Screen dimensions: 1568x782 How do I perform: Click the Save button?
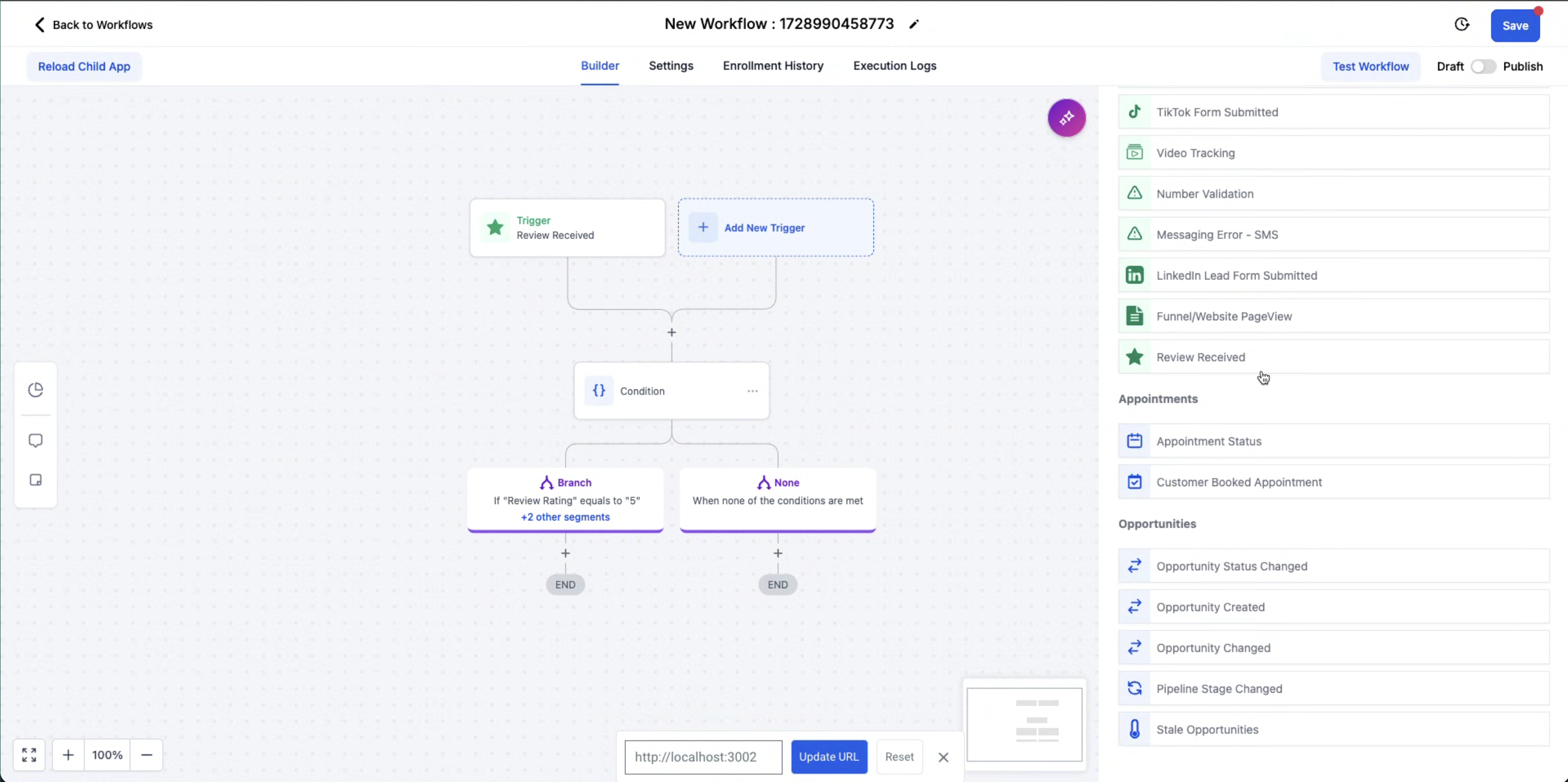tap(1515, 26)
